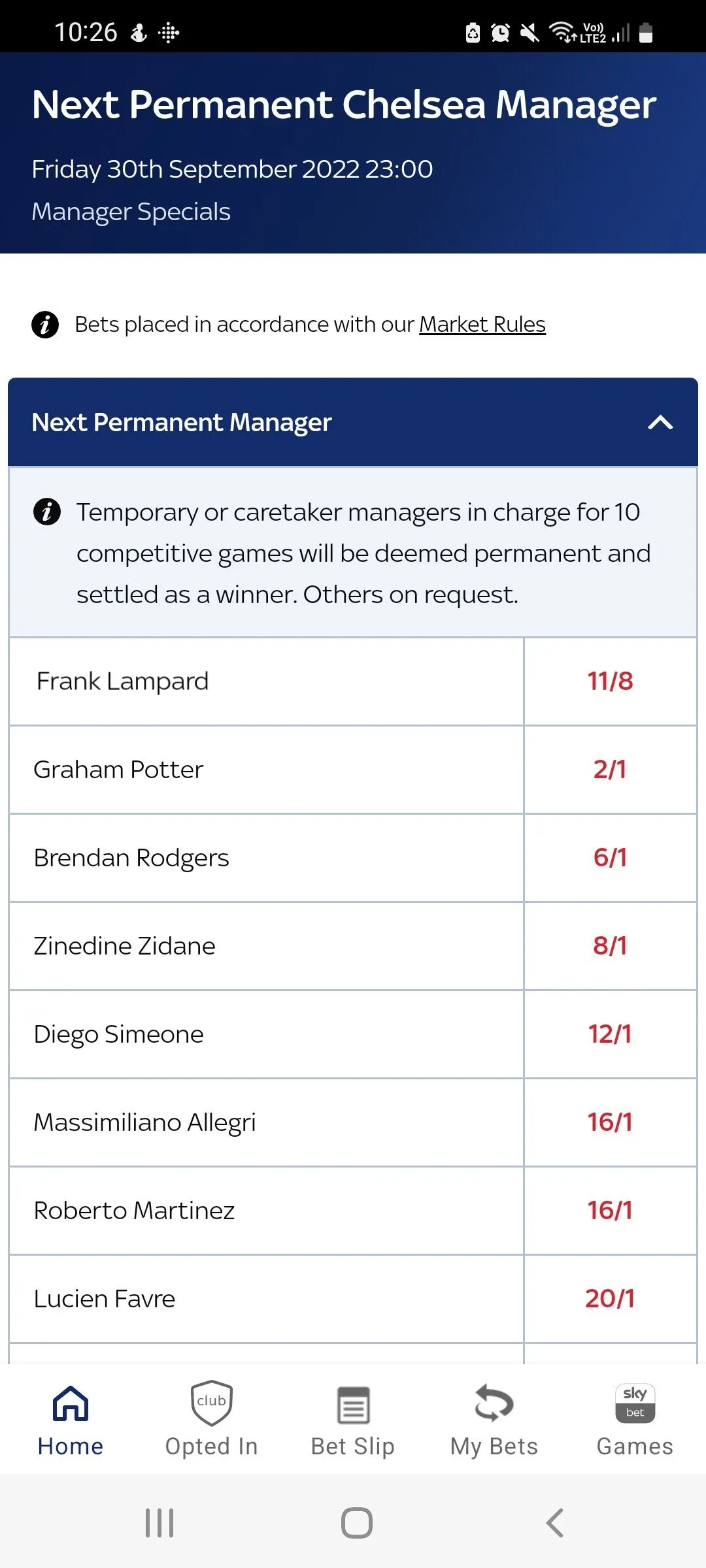Tap the info icon beside Market Rules notice
Viewport: 706px width, 1568px height.
coord(45,325)
